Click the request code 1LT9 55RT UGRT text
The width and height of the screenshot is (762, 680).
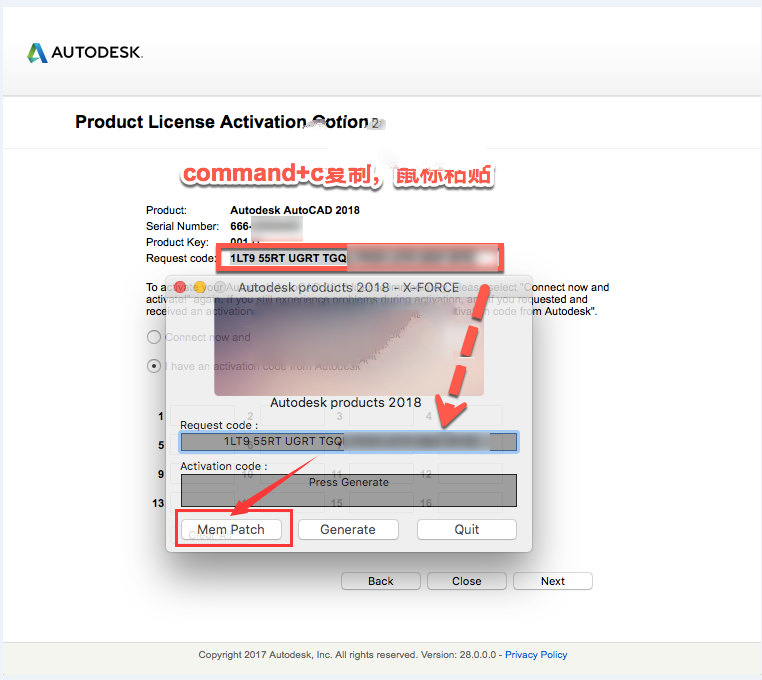point(288,258)
